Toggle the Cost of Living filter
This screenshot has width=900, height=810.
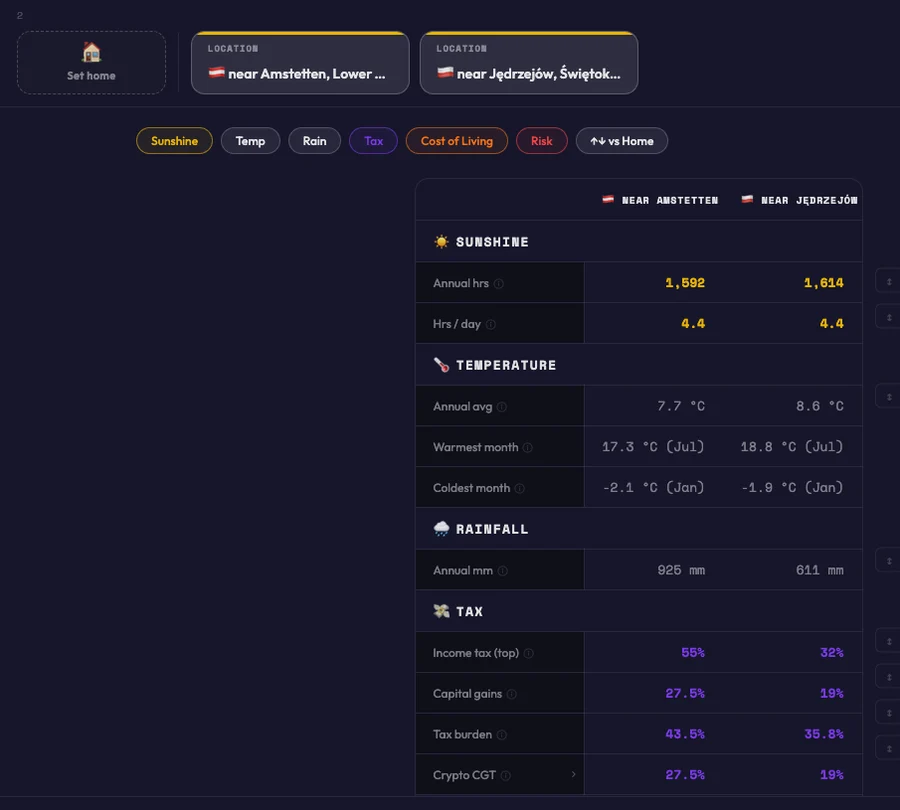tap(457, 141)
